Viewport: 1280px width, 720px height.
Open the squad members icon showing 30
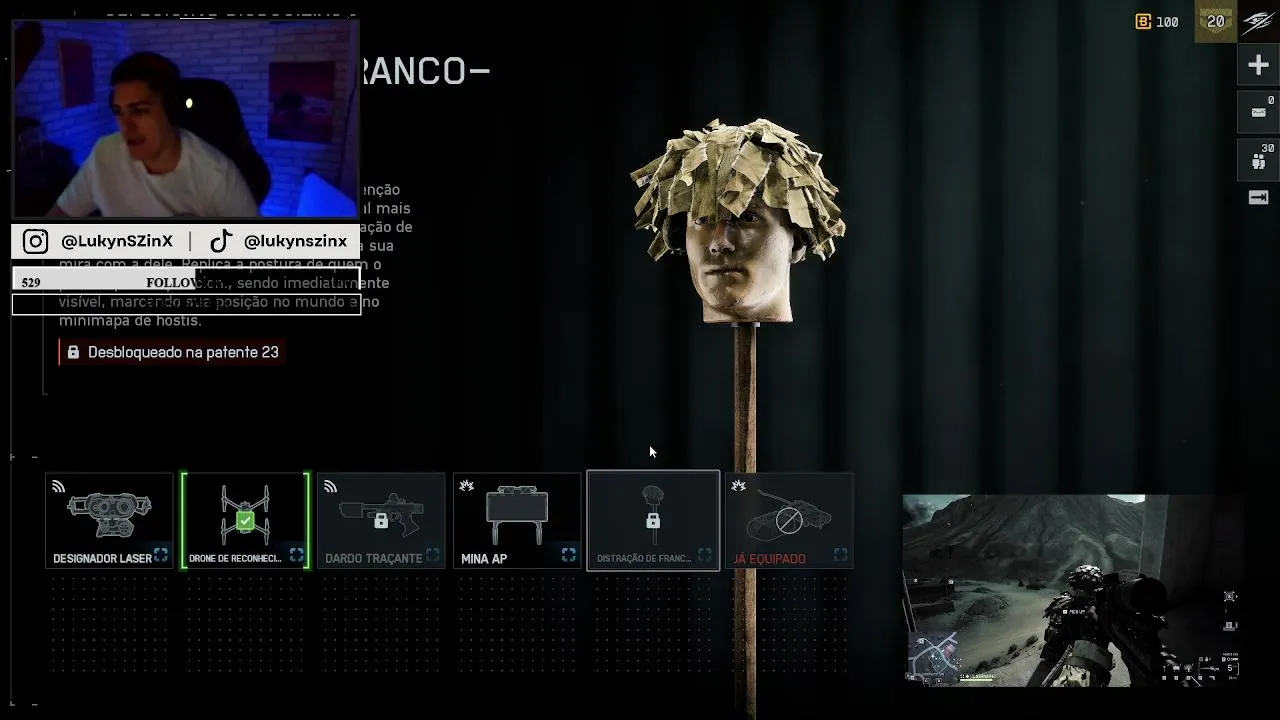click(1259, 159)
